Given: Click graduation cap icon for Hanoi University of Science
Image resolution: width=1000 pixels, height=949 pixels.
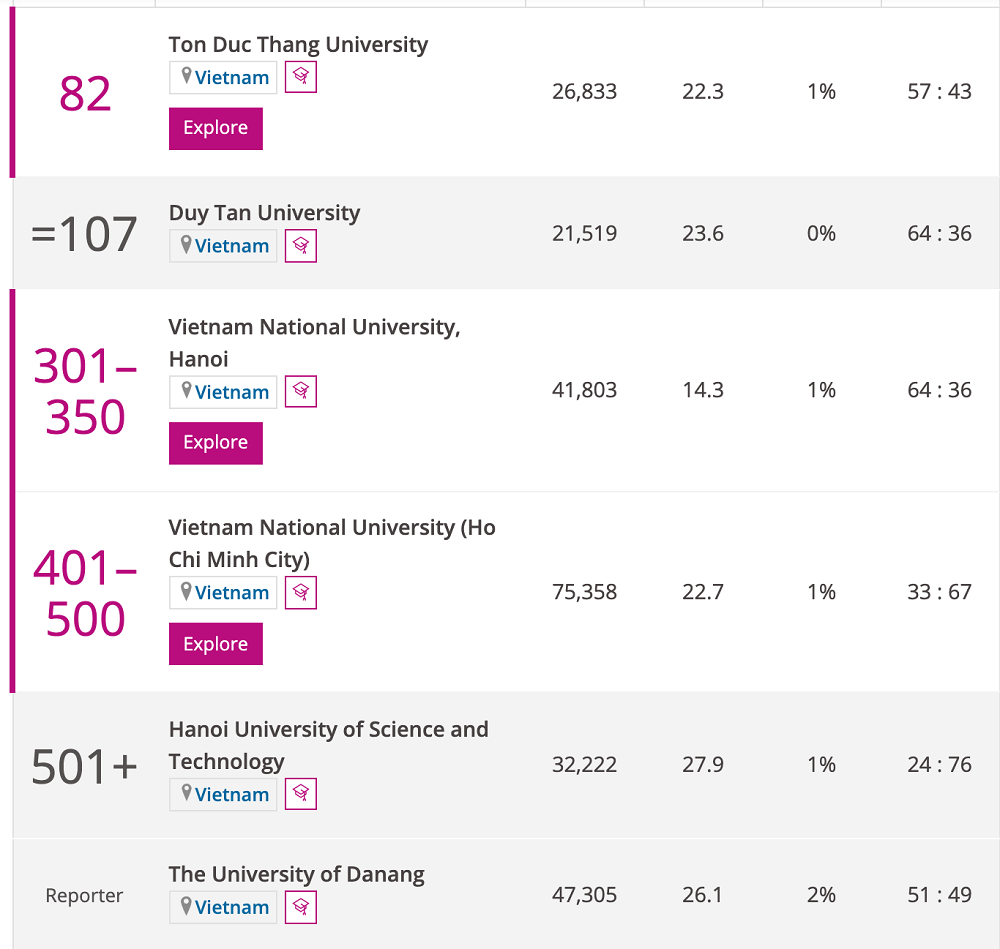Looking at the screenshot, I should tap(300, 794).
